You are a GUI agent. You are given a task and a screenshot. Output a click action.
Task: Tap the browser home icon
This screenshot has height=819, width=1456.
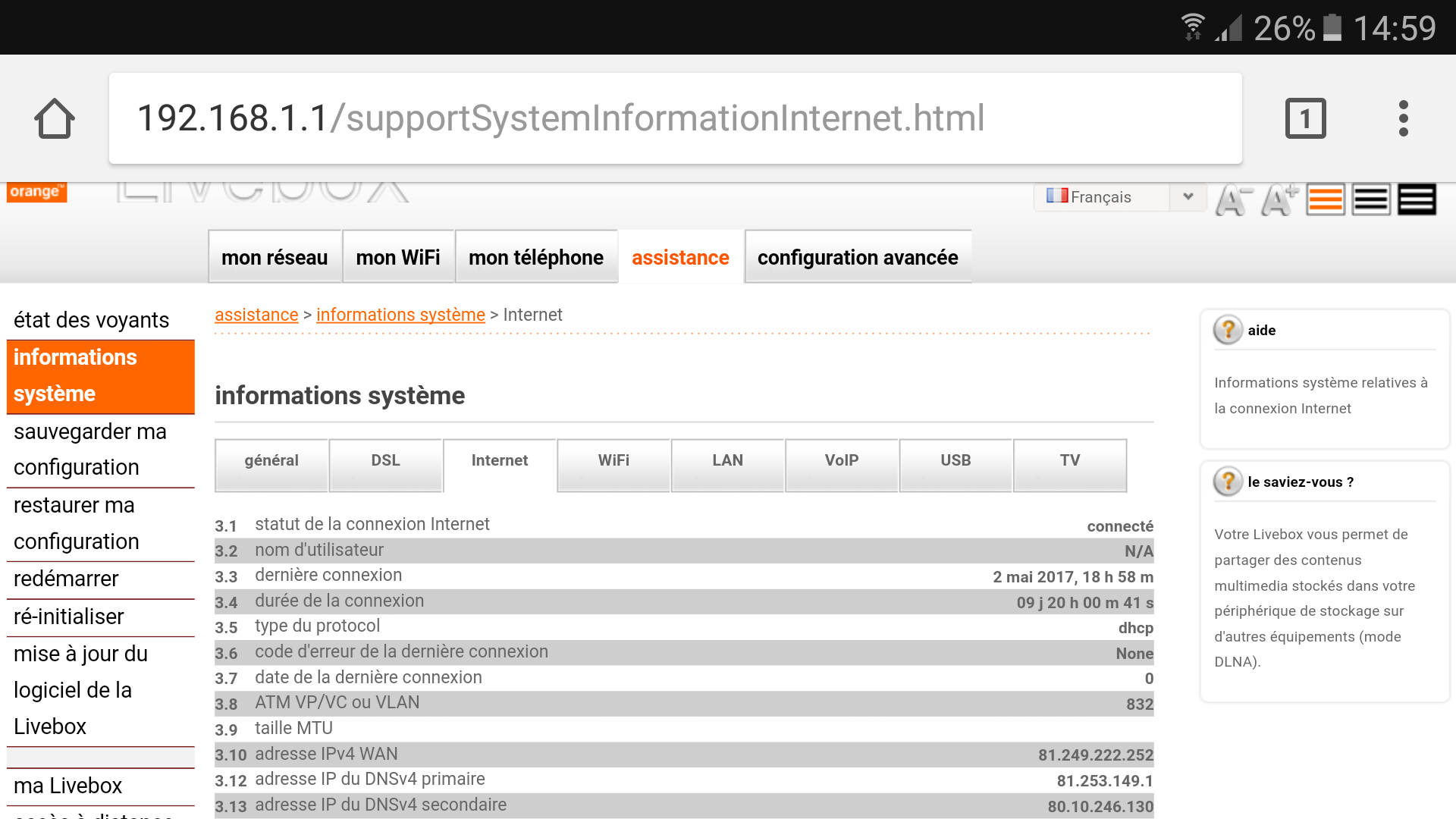click(53, 118)
